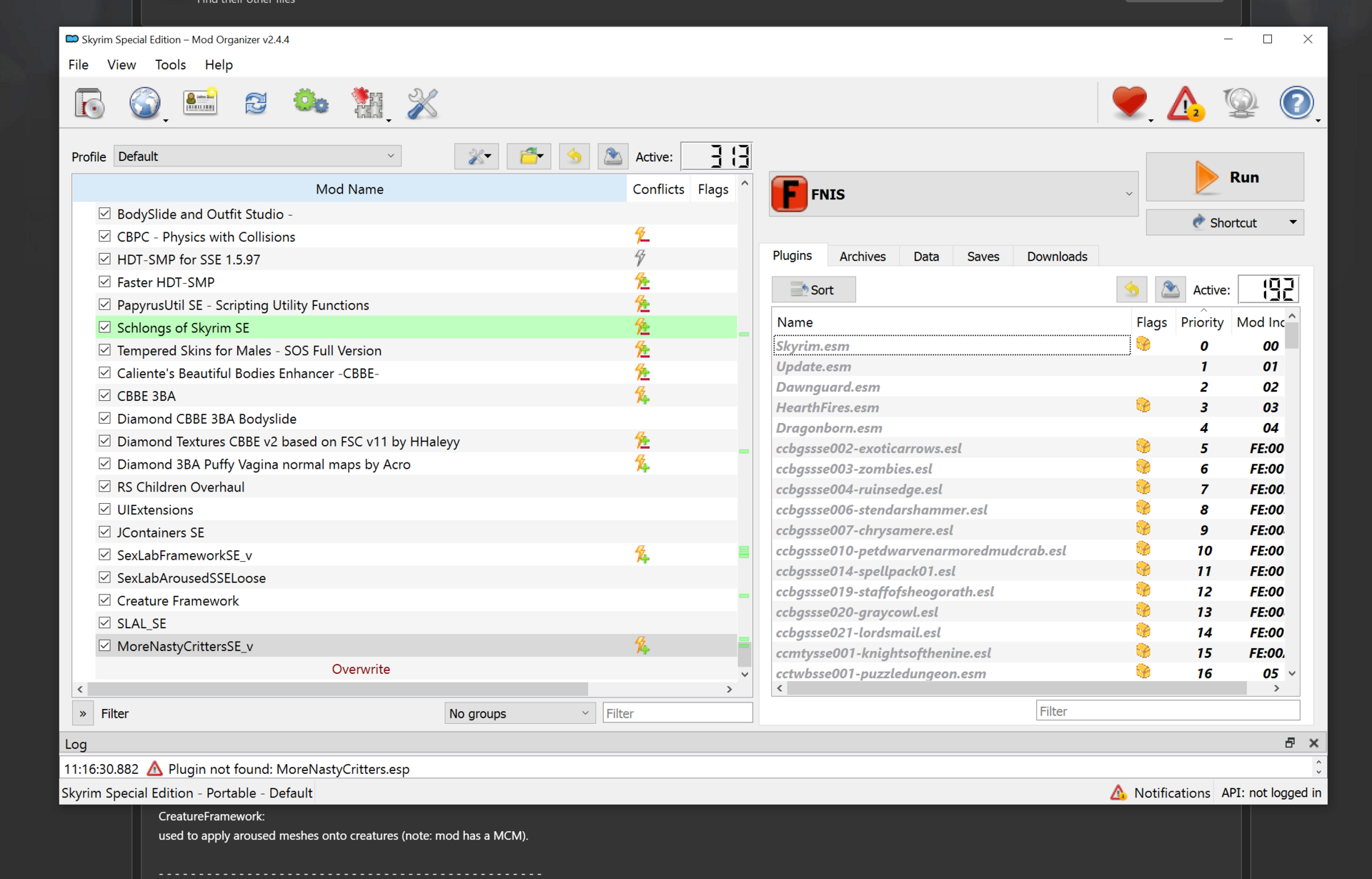The image size is (1372, 879).
Task: Open the Tools menu
Action: point(170,64)
